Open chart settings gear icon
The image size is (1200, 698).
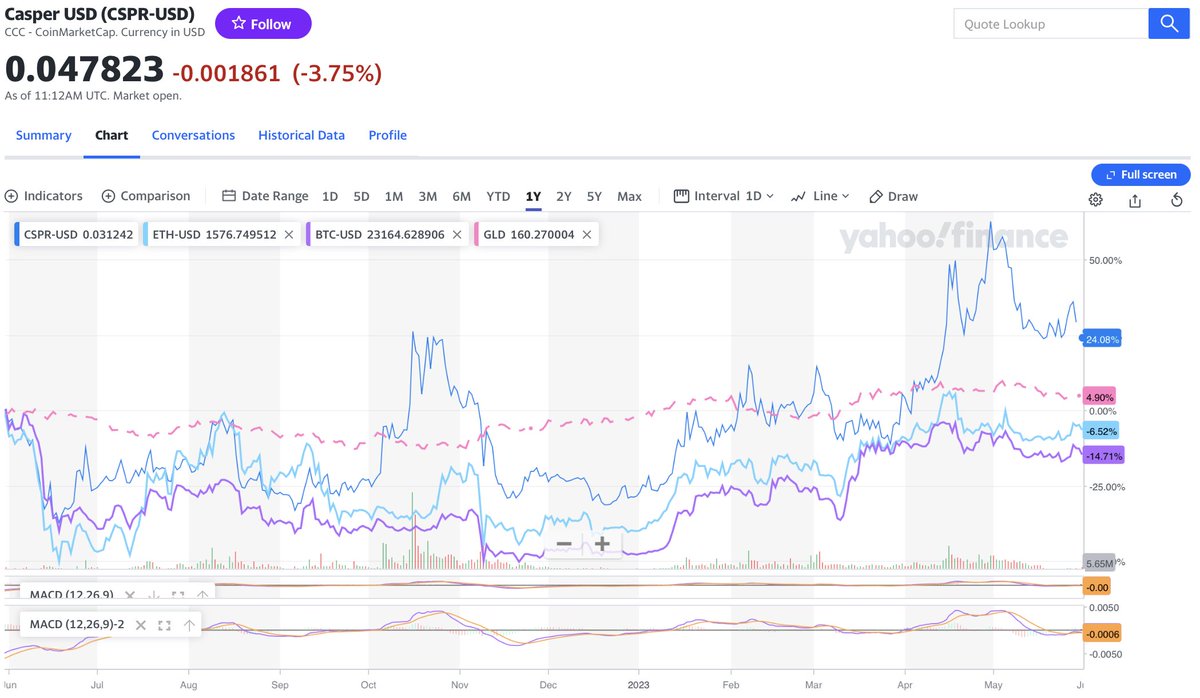(x=1095, y=200)
